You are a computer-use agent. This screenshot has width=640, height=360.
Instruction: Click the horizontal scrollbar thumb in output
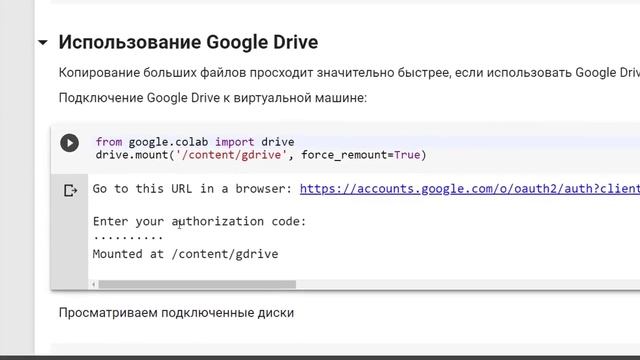pos(197,284)
